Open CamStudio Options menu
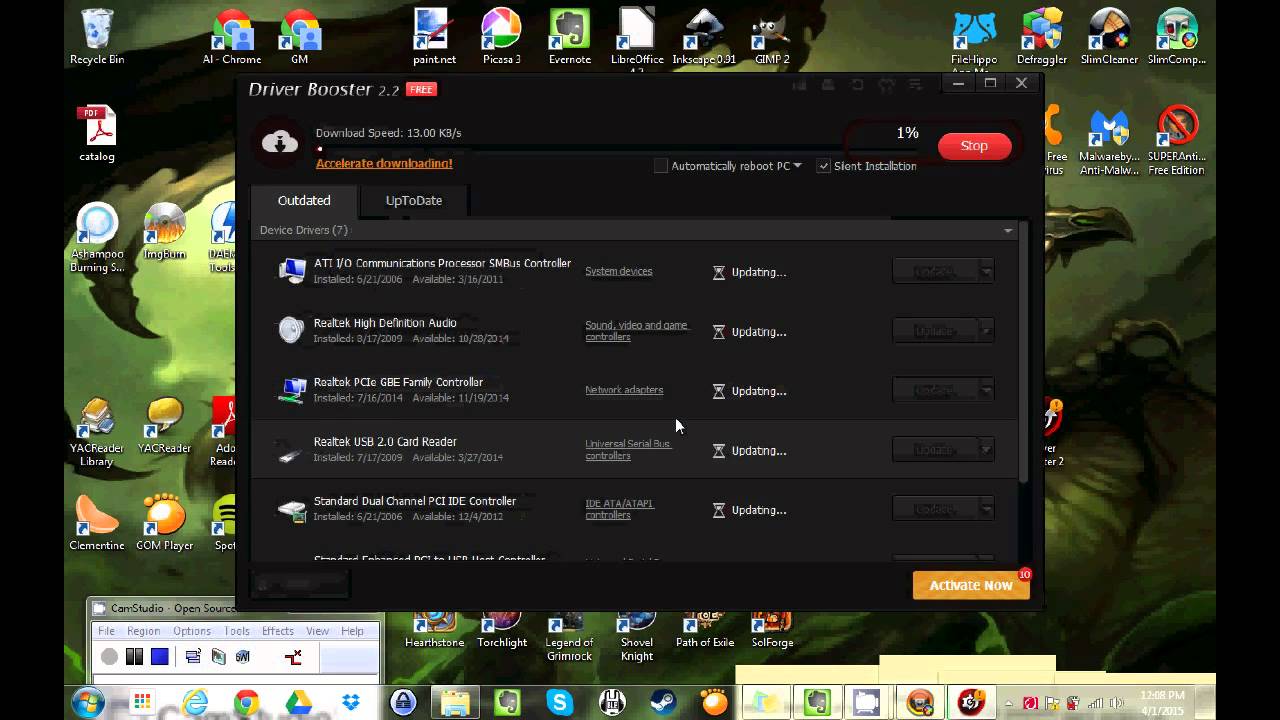The image size is (1280, 720). 192,631
